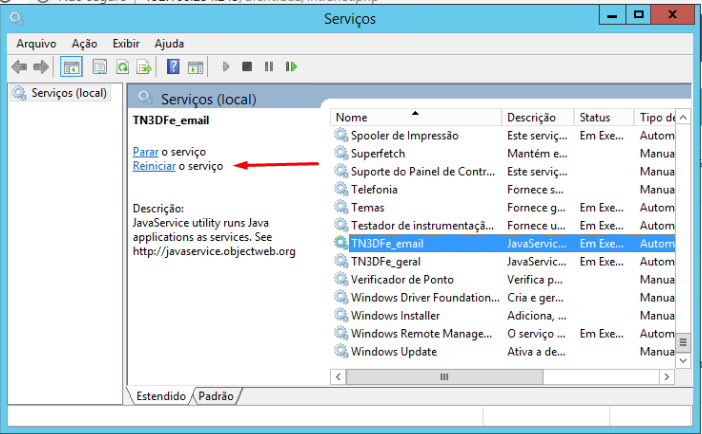Click the Parar service link
Viewport: 702px width, 434px height.
click(145, 151)
